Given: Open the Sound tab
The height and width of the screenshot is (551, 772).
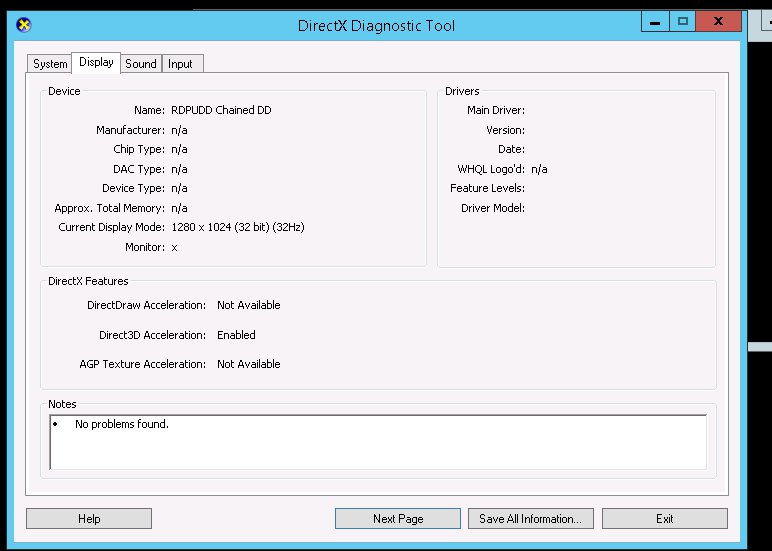Looking at the screenshot, I should tap(141, 64).
